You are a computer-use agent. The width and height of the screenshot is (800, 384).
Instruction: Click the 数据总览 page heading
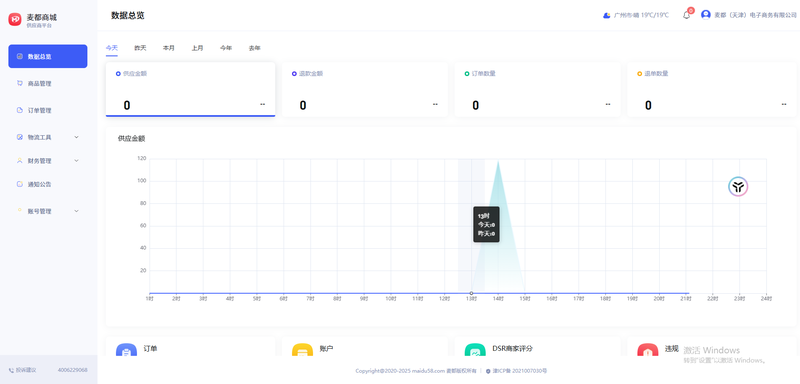(x=128, y=15)
